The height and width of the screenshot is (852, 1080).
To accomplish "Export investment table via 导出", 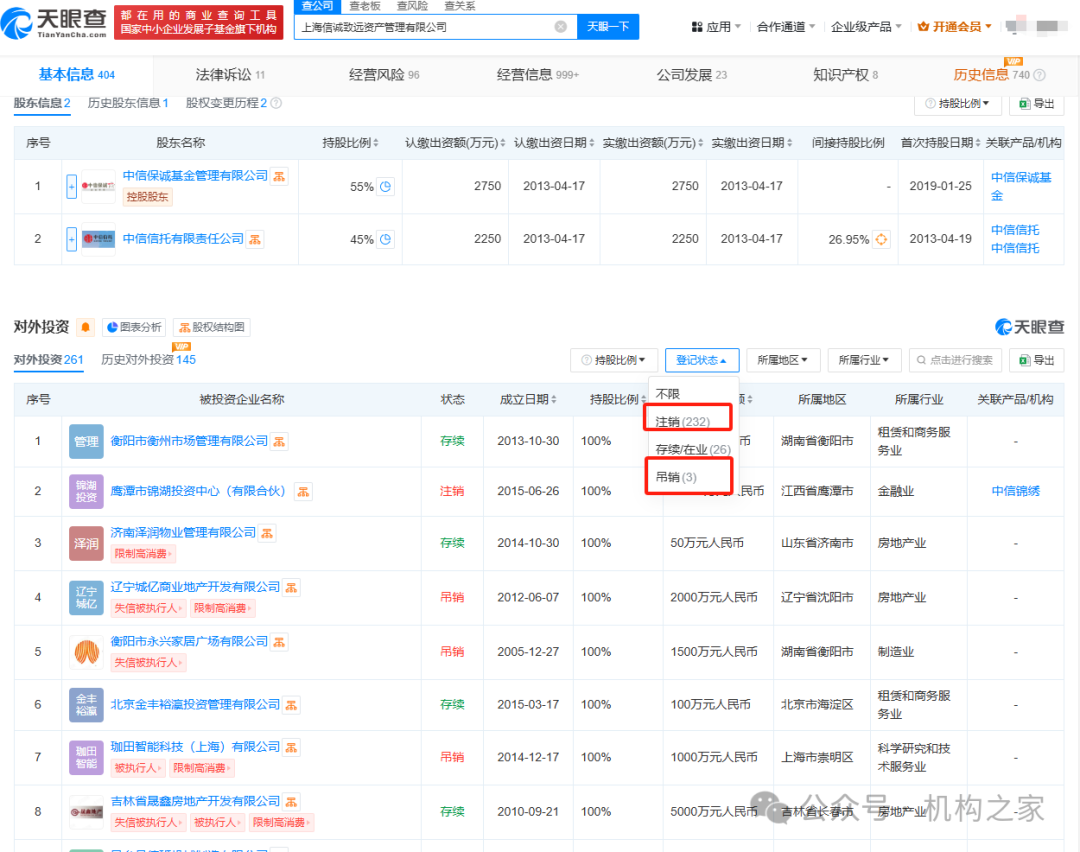I will [1037, 360].
